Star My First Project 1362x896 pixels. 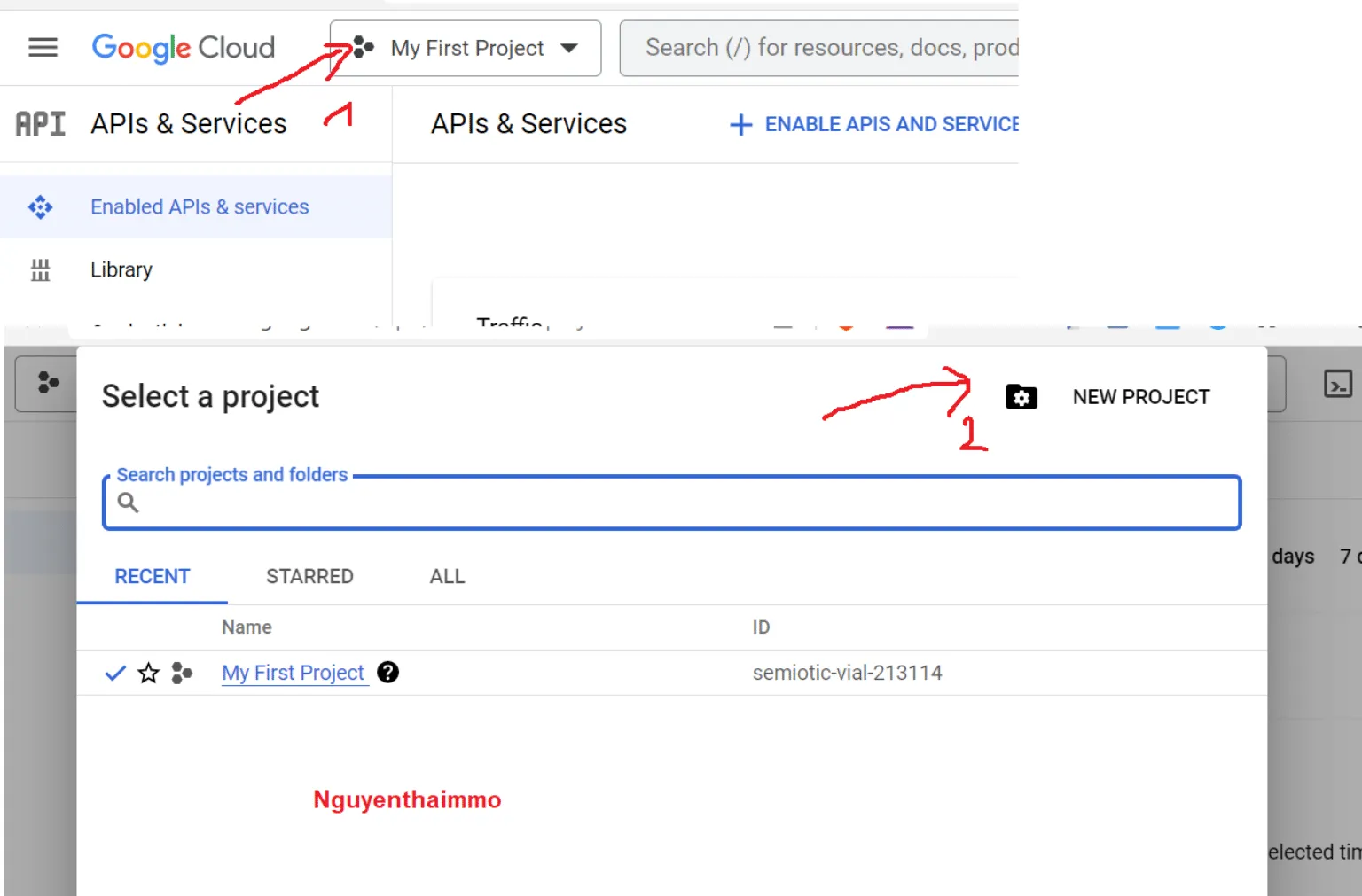(x=149, y=674)
